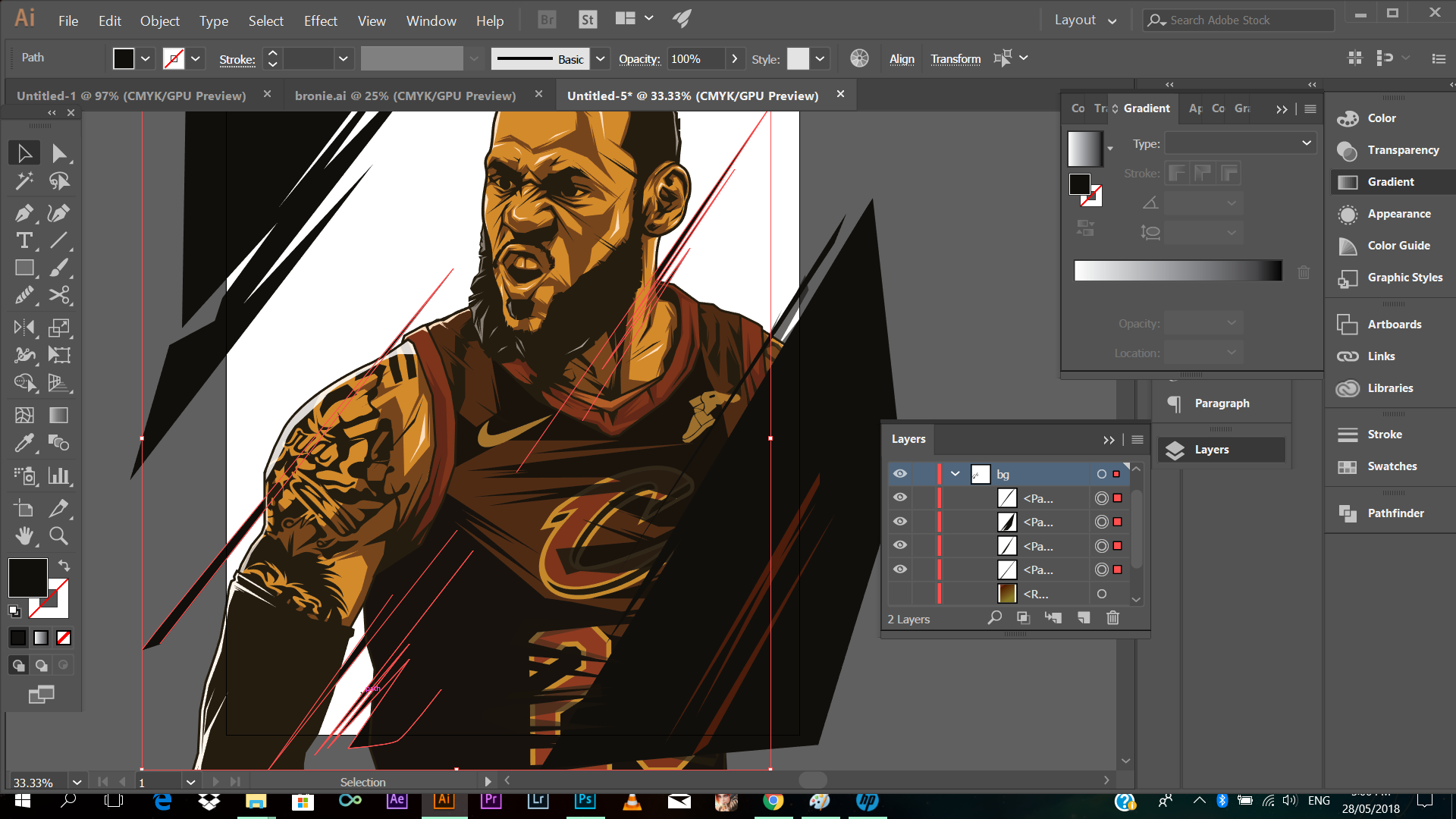Select the Mesh tool
1456x819 pixels.
[x=24, y=415]
